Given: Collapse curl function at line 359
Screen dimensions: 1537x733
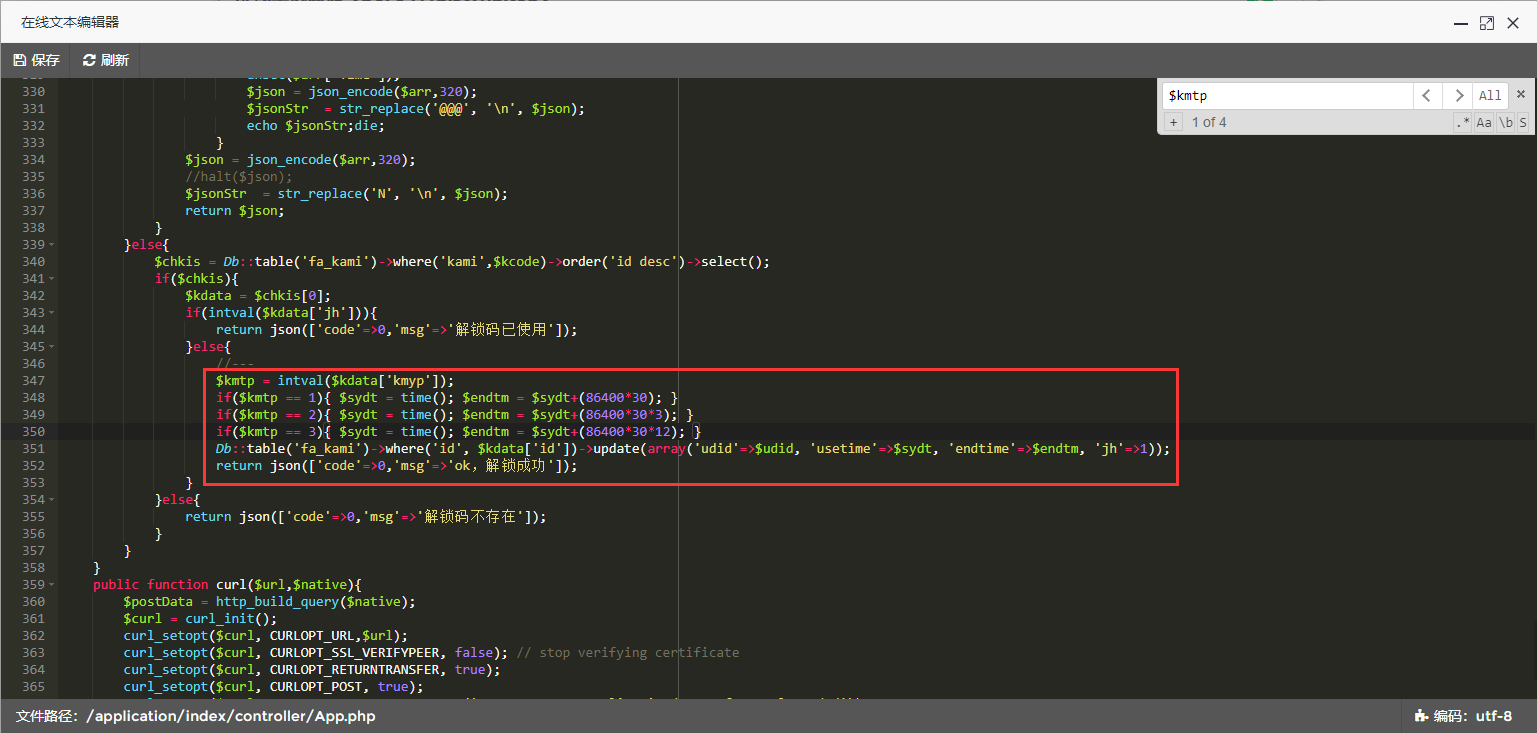Looking at the screenshot, I should [x=51, y=585].
